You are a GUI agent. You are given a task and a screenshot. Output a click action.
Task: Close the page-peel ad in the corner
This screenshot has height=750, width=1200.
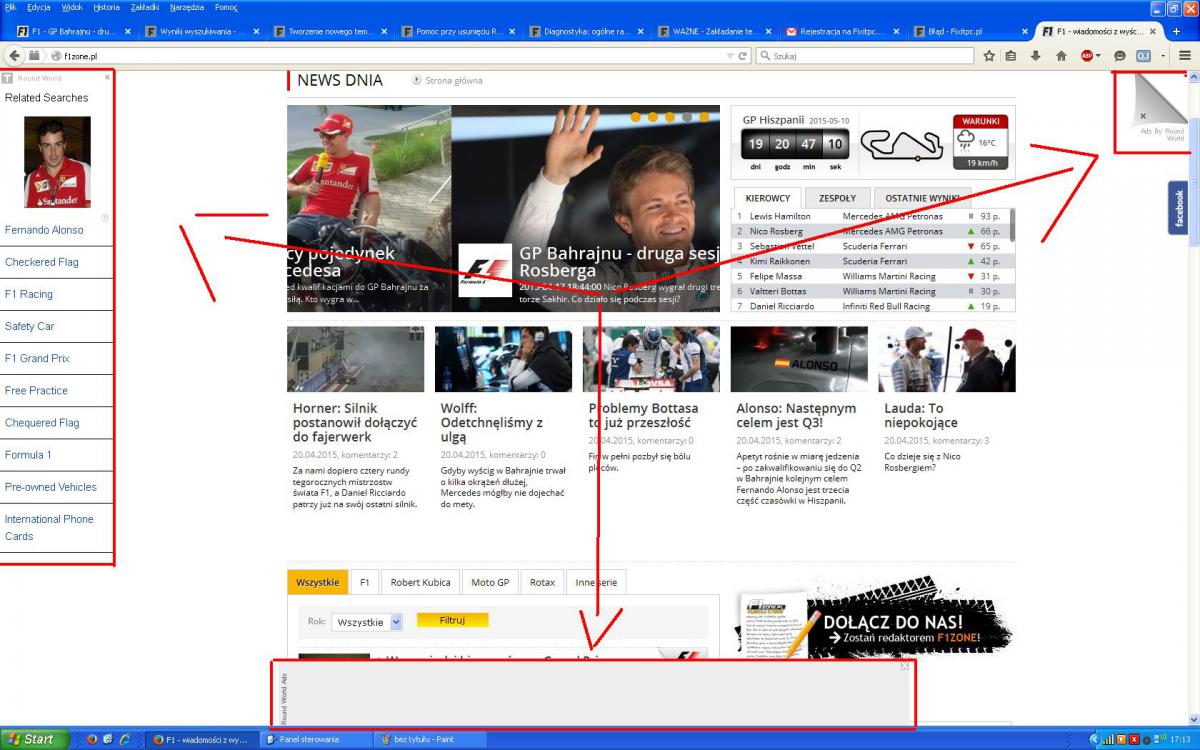[x=1143, y=115]
